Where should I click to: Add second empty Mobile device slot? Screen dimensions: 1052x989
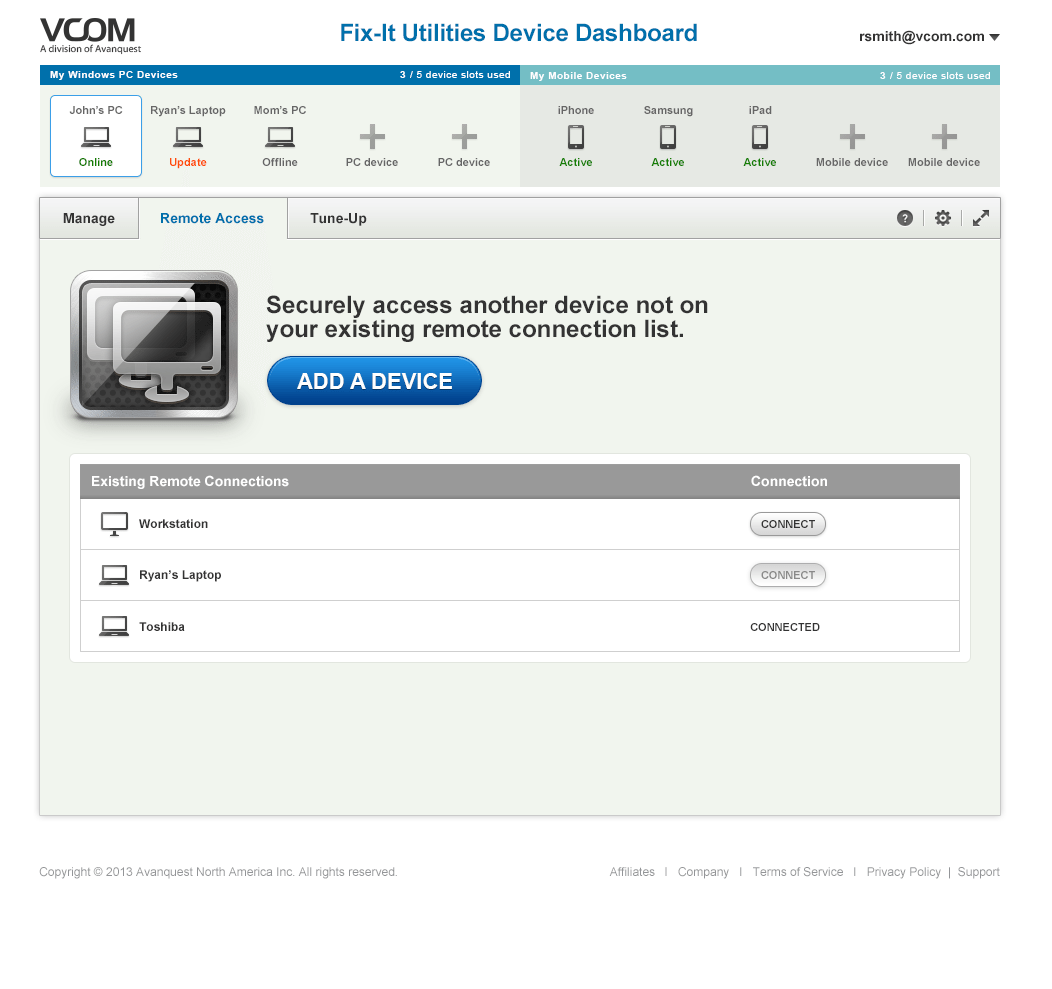pyautogui.click(x=944, y=137)
